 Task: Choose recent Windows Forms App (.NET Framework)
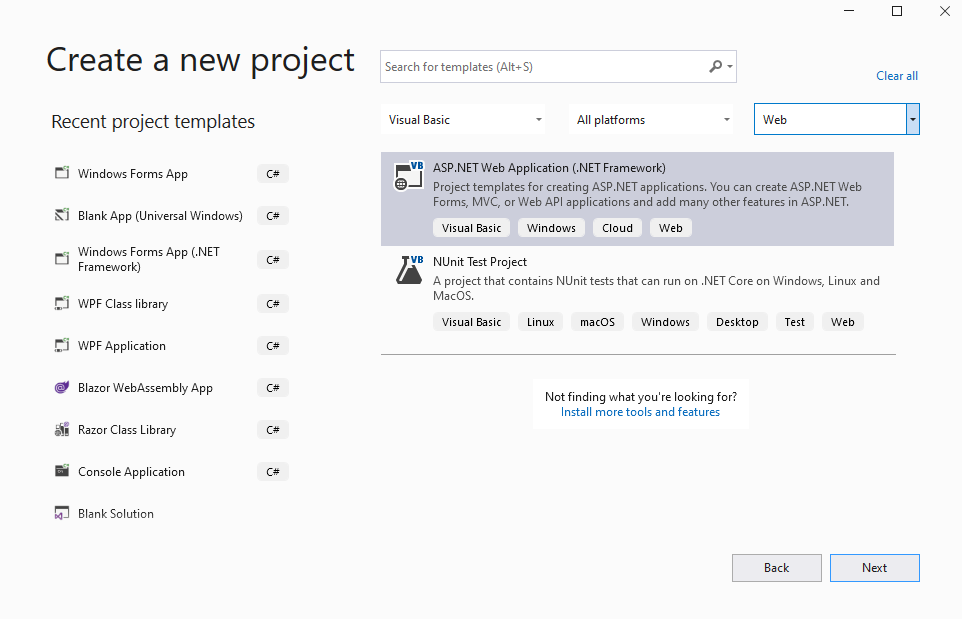click(x=171, y=260)
